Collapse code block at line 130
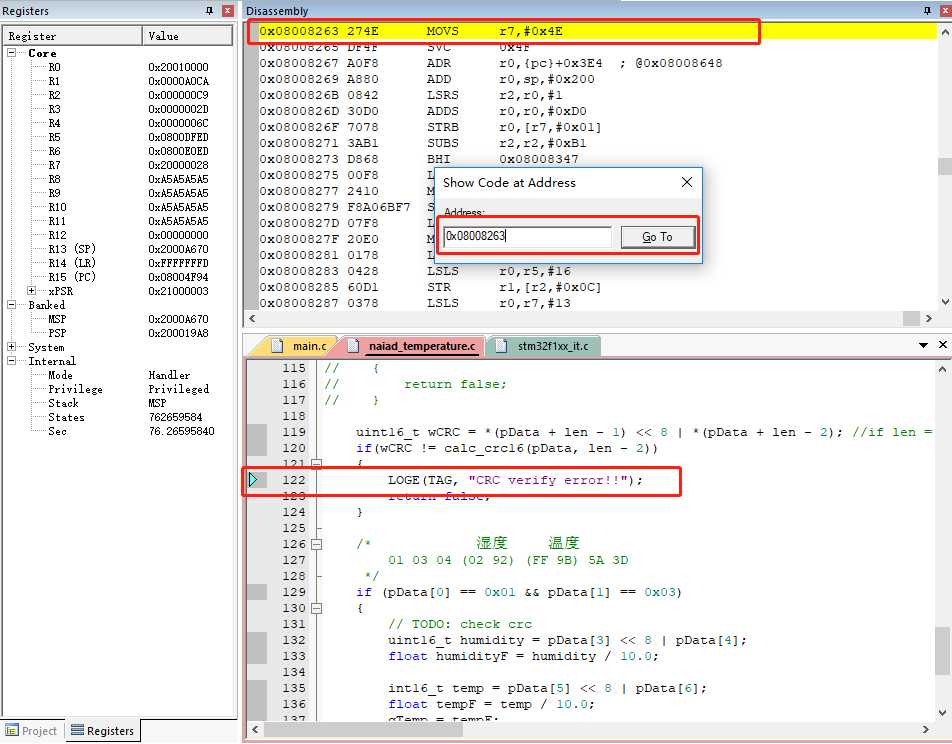952x744 pixels. pos(316,608)
